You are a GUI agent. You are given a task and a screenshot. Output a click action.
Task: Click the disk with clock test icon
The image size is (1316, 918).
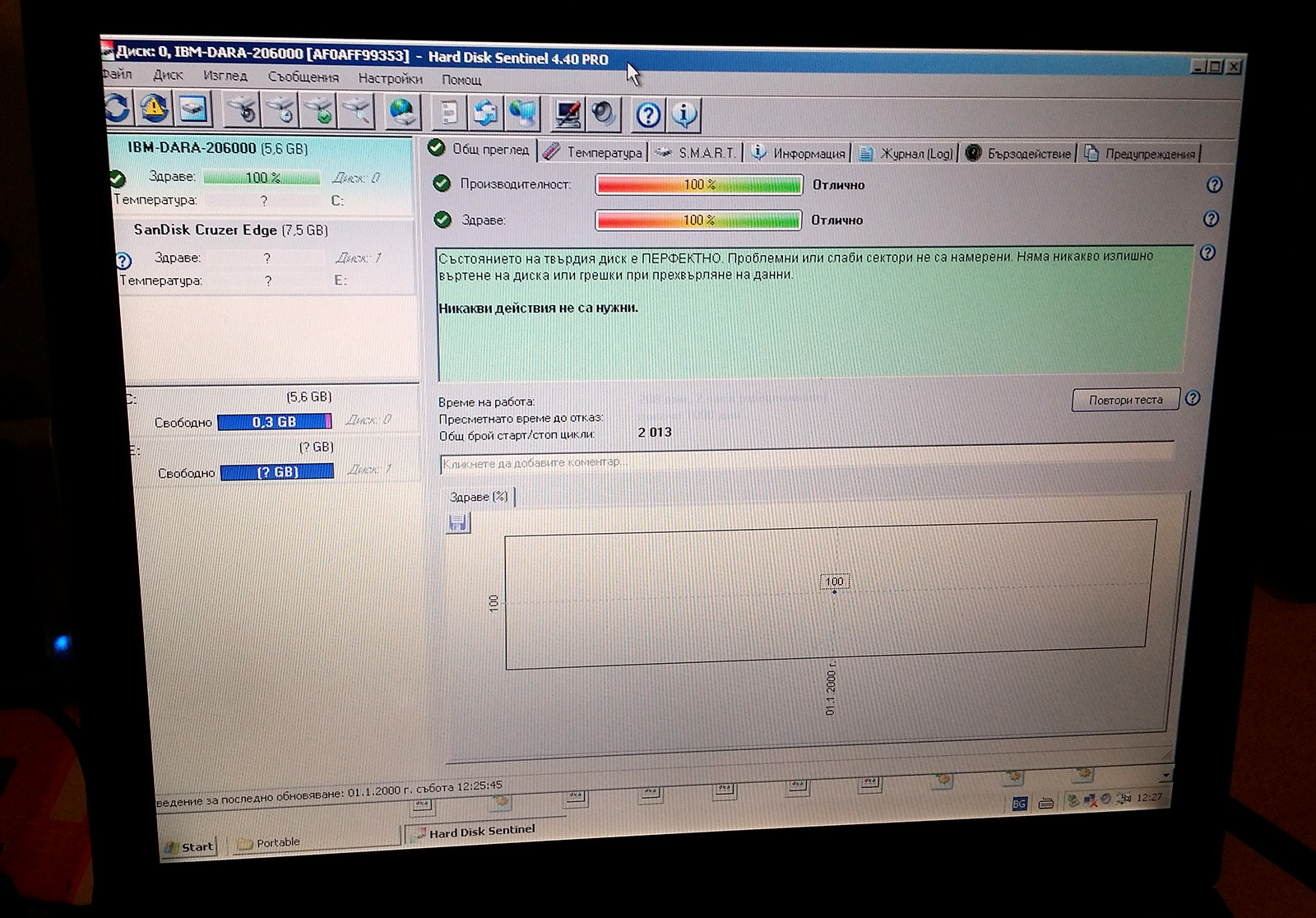[x=280, y=110]
